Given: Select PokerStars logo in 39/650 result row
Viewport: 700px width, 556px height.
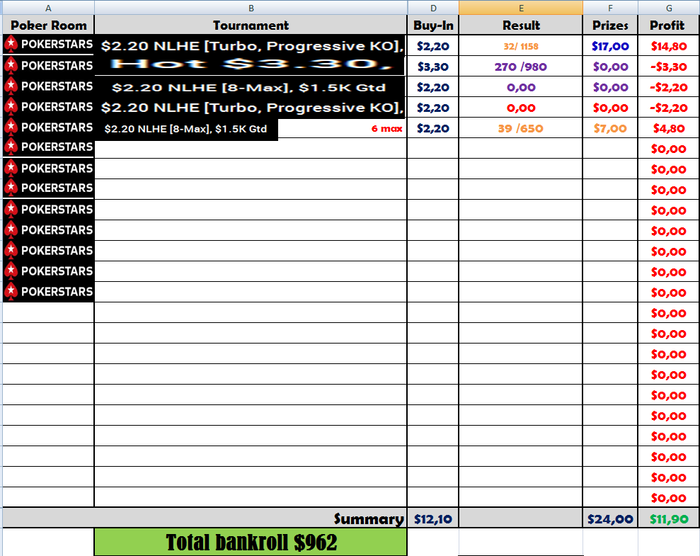Looking at the screenshot, I should 48,127.
